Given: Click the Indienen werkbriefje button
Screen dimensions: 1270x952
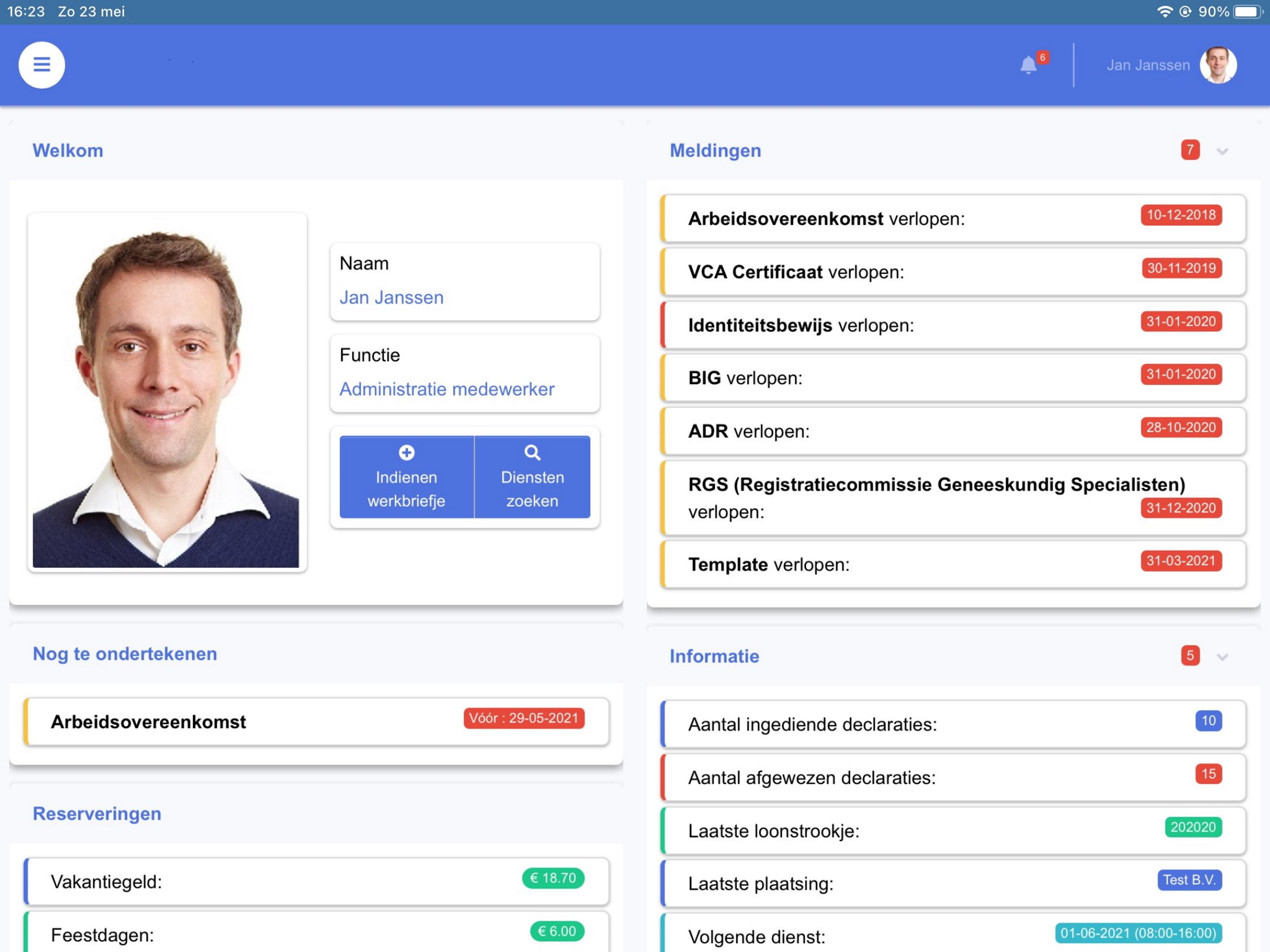Looking at the screenshot, I should [406, 476].
